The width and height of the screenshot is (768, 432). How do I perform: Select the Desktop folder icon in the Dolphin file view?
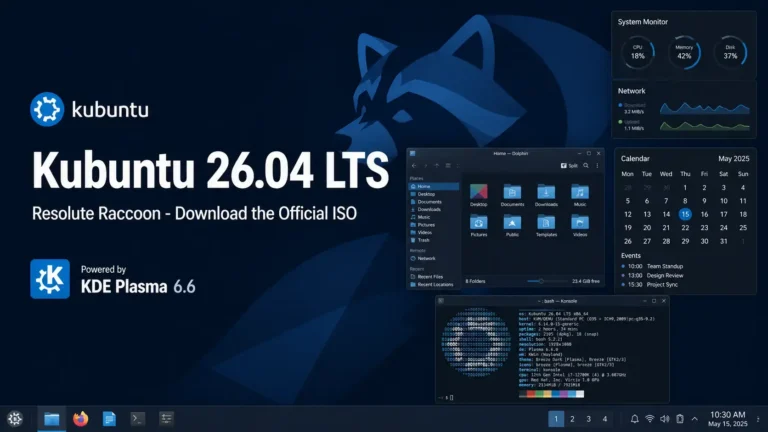(x=479, y=192)
